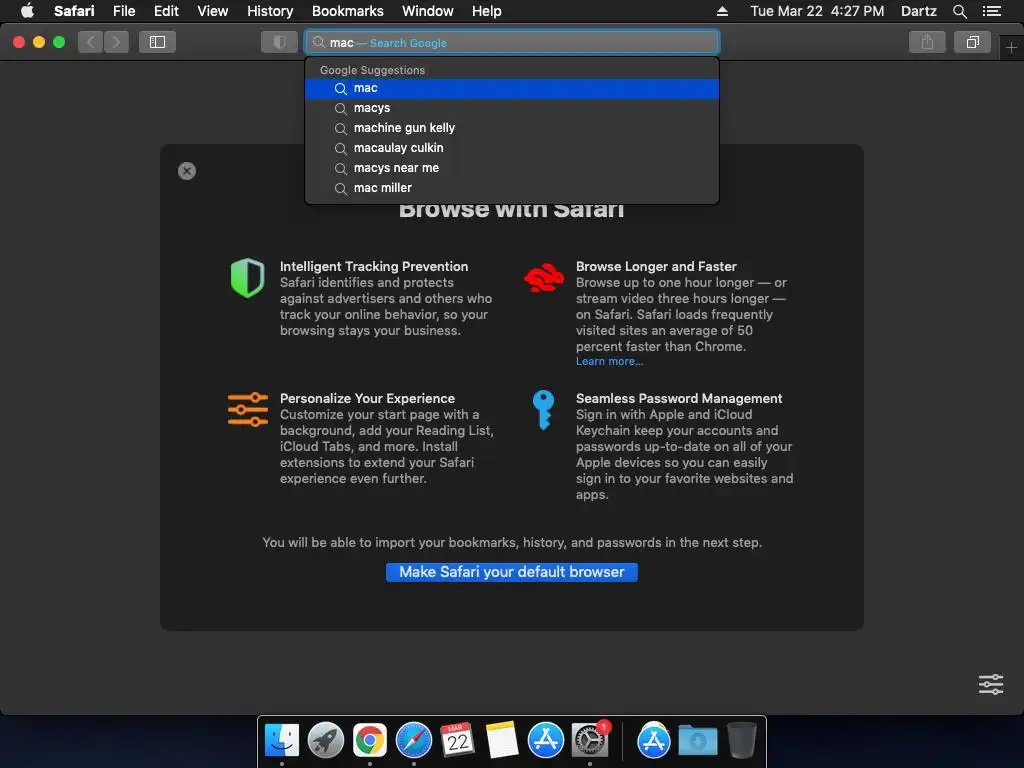This screenshot has height=768, width=1024.
Task: Open the Apple menu
Action: [27, 11]
